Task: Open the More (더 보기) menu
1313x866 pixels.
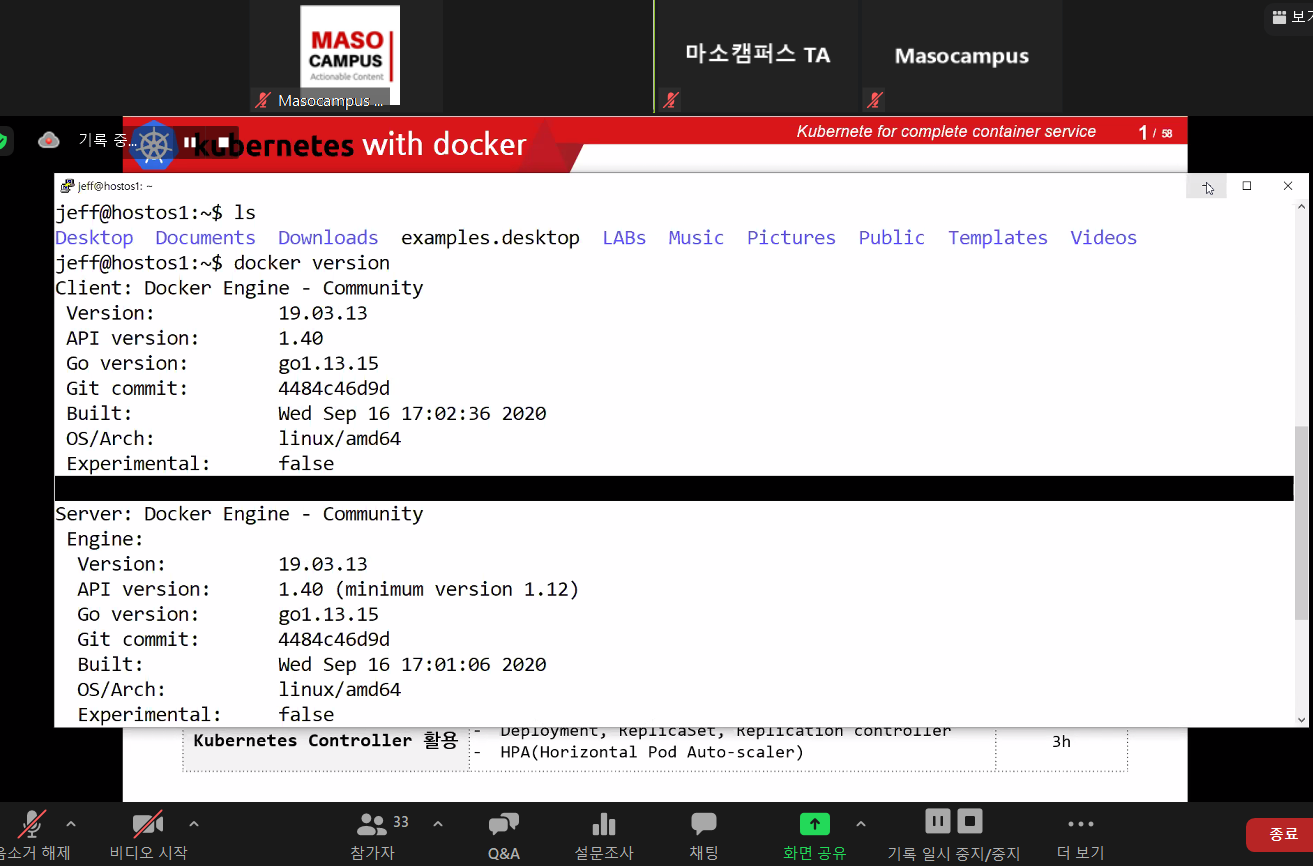Action: pyautogui.click(x=1080, y=826)
